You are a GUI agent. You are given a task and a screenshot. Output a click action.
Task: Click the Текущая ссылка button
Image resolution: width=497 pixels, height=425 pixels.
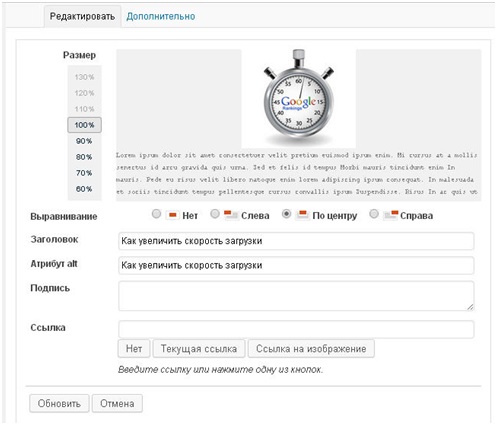(x=199, y=349)
